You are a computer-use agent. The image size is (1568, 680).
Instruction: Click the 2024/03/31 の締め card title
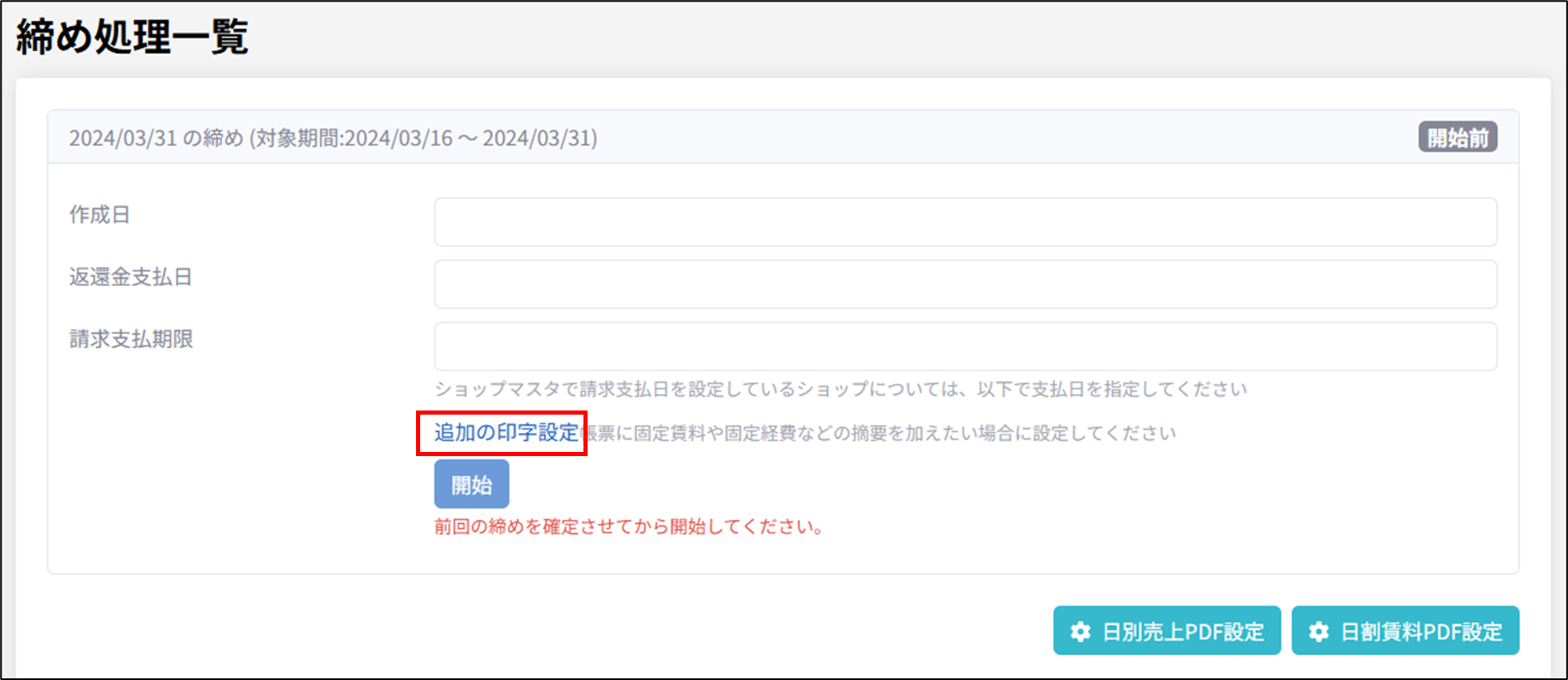coord(156,138)
